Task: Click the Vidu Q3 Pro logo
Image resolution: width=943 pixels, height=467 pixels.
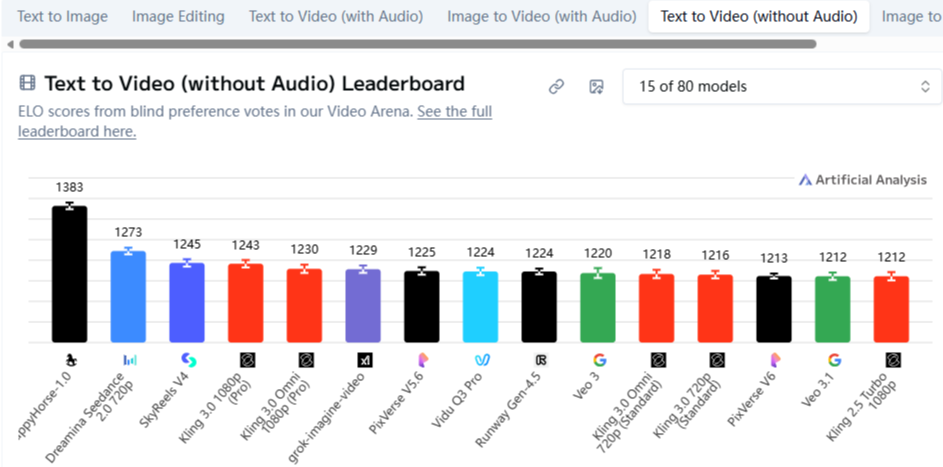Action: pyautogui.click(x=481, y=359)
